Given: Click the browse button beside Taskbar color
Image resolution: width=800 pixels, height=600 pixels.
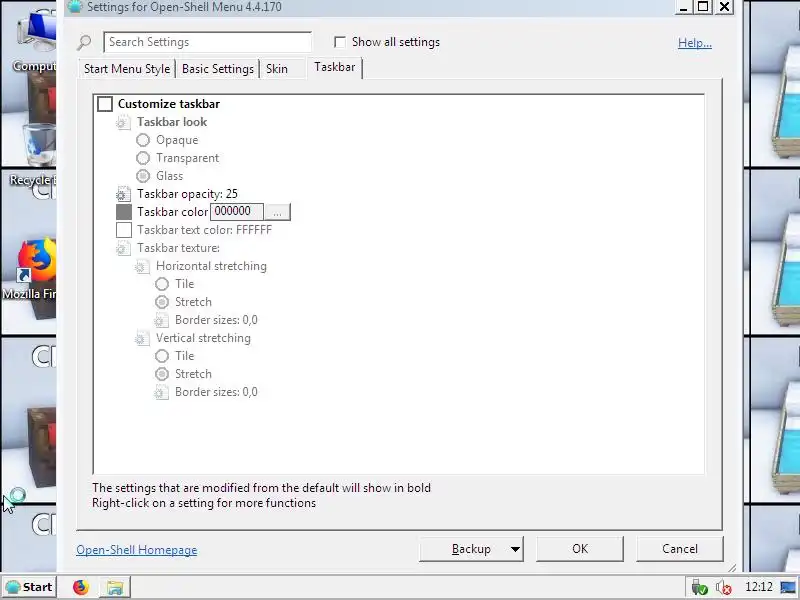Looking at the screenshot, I should pyautogui.click(x=277, y=212).
